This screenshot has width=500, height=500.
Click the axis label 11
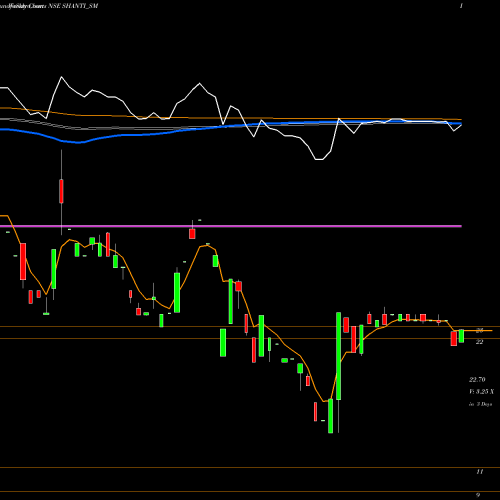[x=480, y=472]
